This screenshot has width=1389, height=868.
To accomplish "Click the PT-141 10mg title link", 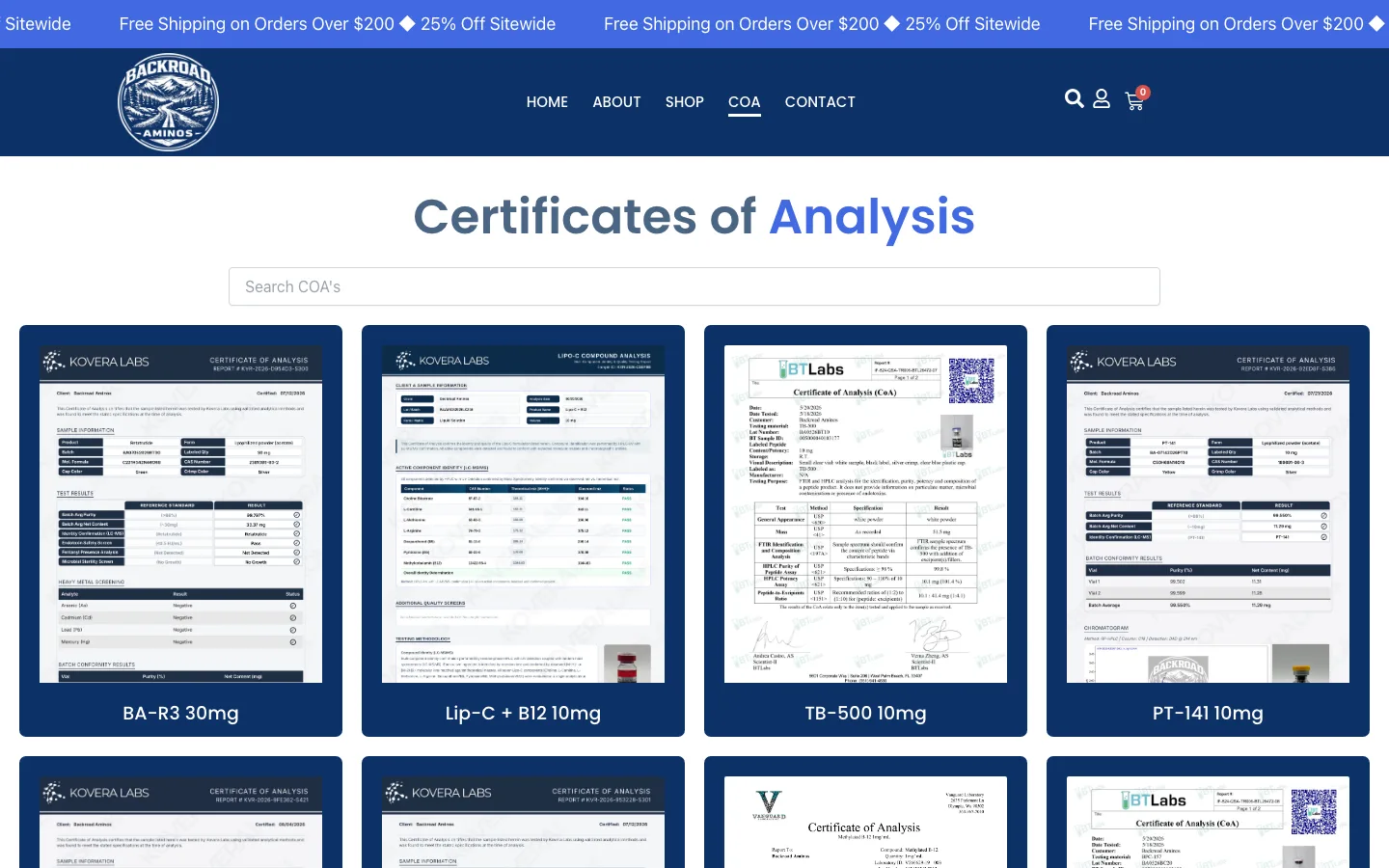I will pyautogui.click(x=1208, y=714).
